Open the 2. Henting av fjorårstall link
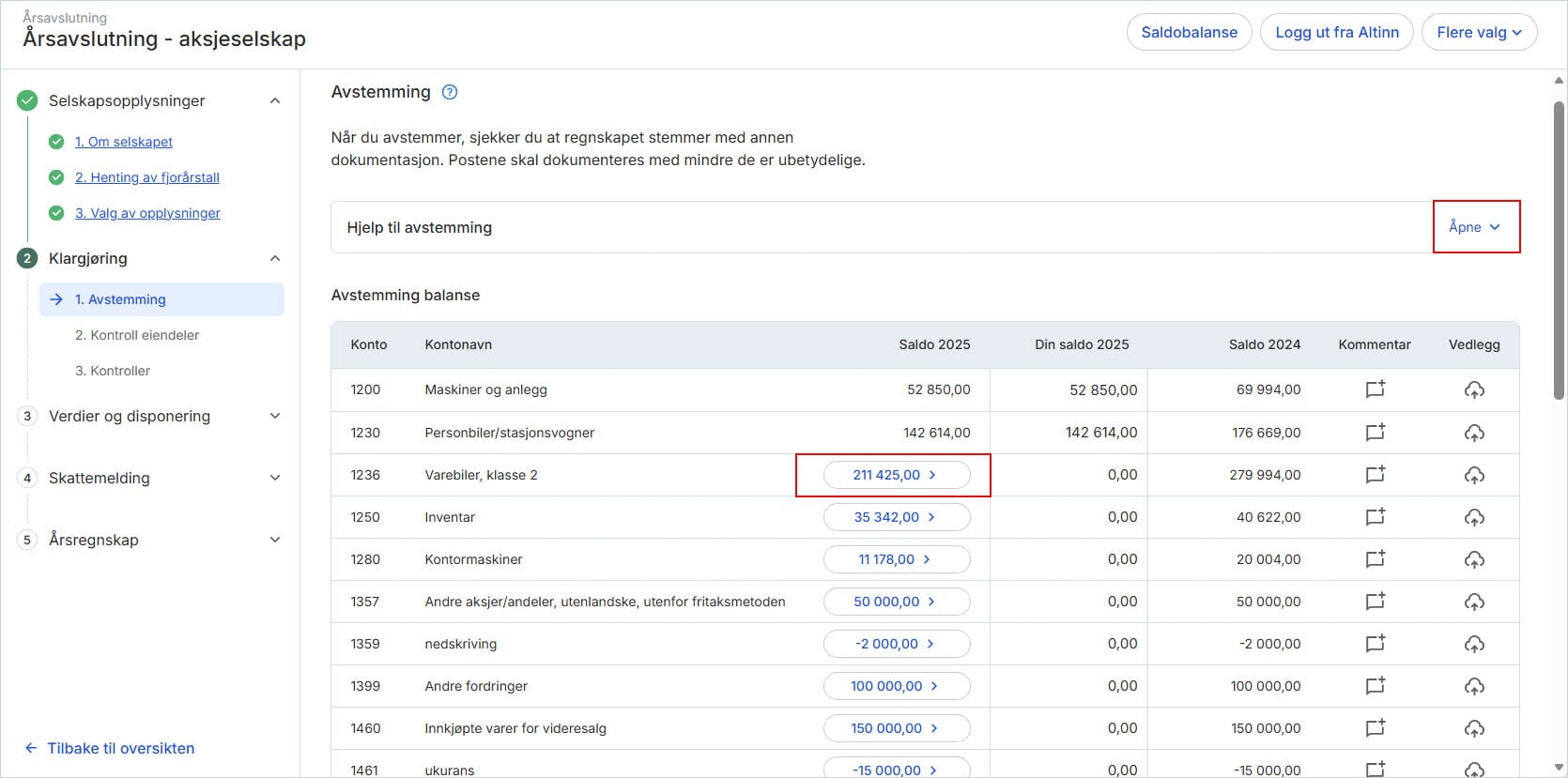This screenshot has height=778, width=1568. 147,177
